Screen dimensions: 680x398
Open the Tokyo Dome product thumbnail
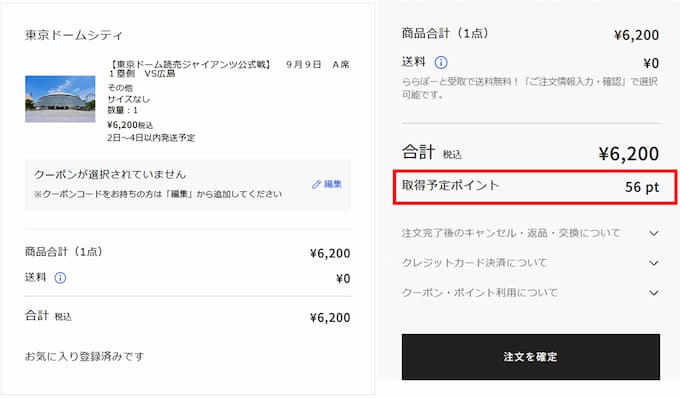pyautogui.click(x=60, y=99)
